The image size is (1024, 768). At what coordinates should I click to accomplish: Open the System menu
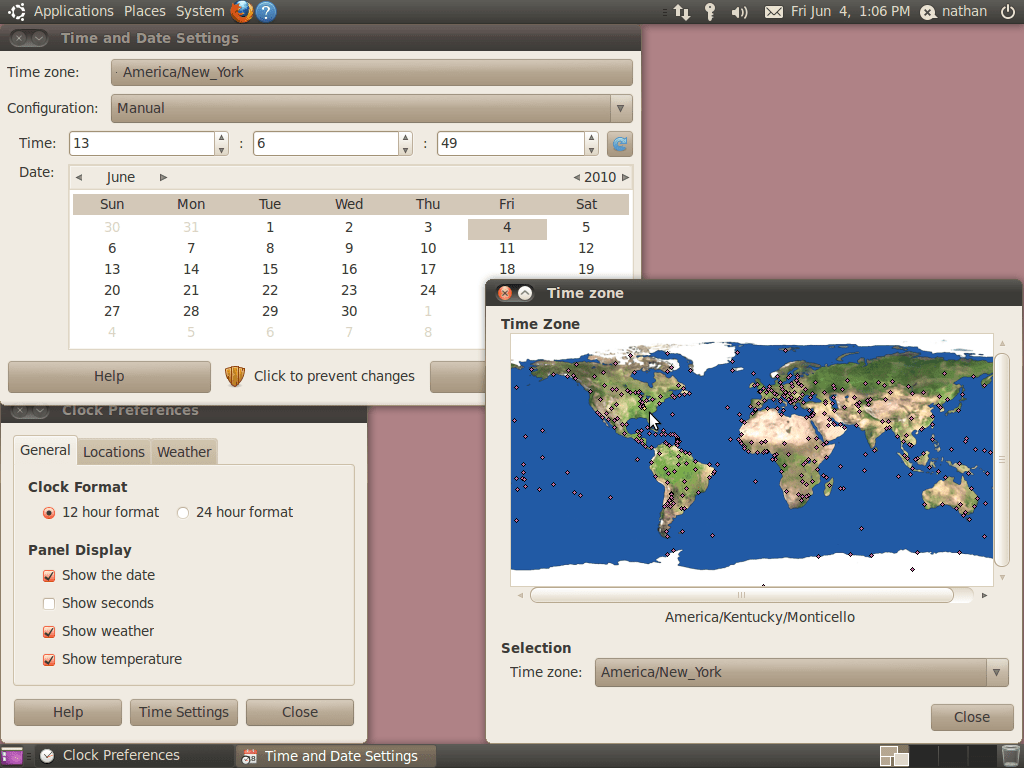[199, 11]
